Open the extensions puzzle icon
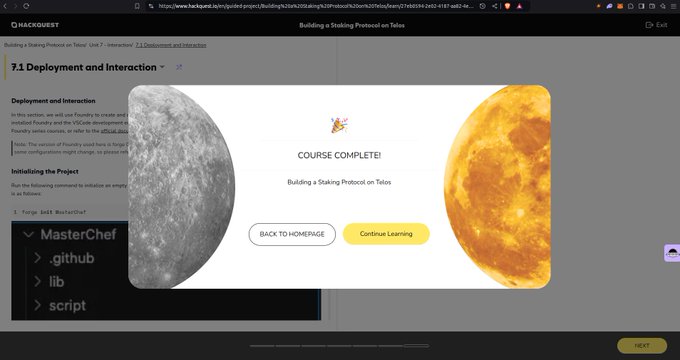Viewport: 680px width, 360px height. coord(631,6)
